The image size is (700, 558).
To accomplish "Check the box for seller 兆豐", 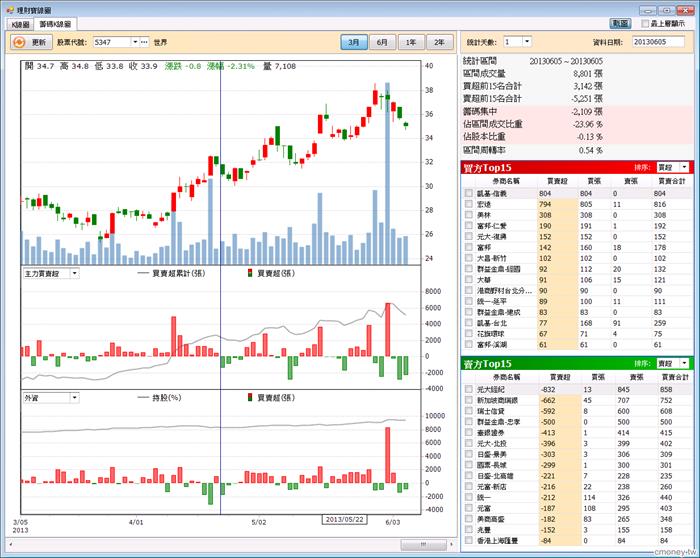I will 468,529.
